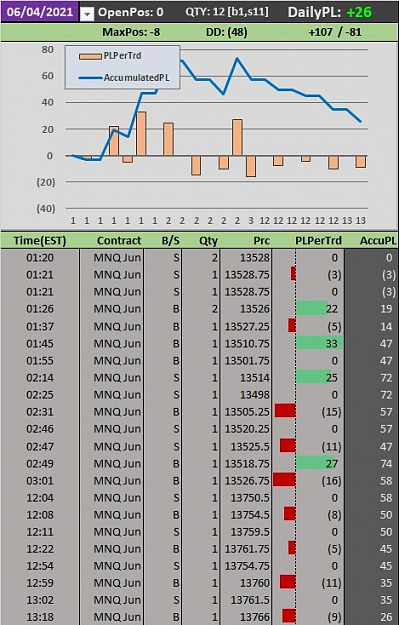
Task: Click the 01:45 time cell
Action: click(40, 344)
